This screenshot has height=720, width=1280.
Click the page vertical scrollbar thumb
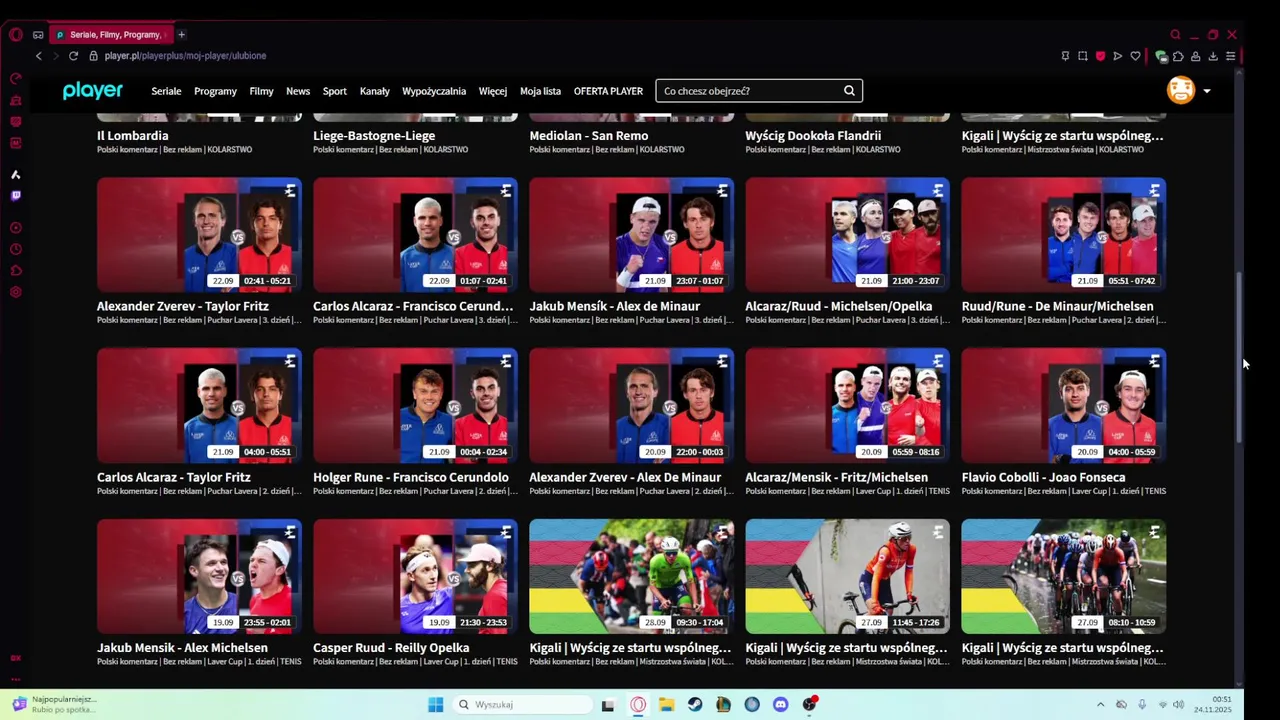(x=1239, y=357)
